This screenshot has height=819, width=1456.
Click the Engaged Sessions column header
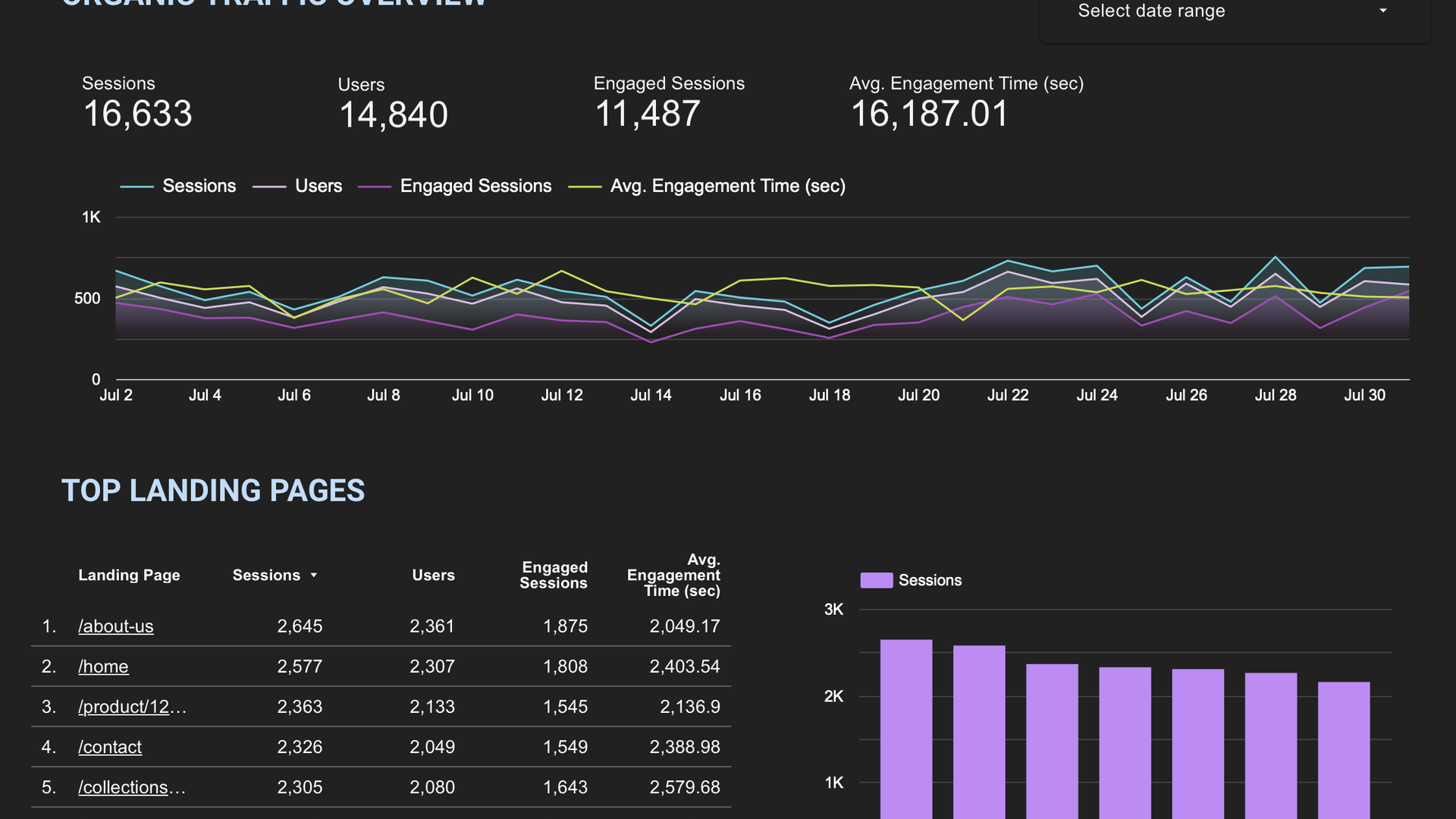[554, 576]
